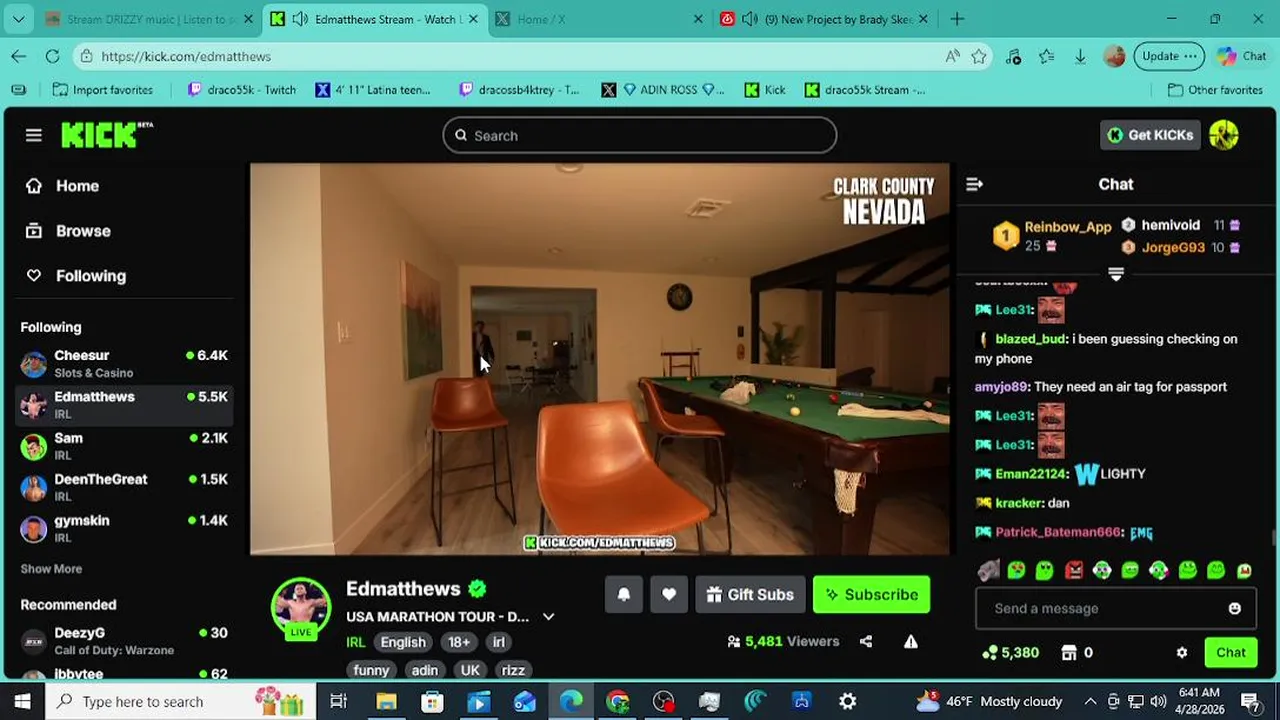Open File Explorer from the taskbar

click(x=386, y=701)
